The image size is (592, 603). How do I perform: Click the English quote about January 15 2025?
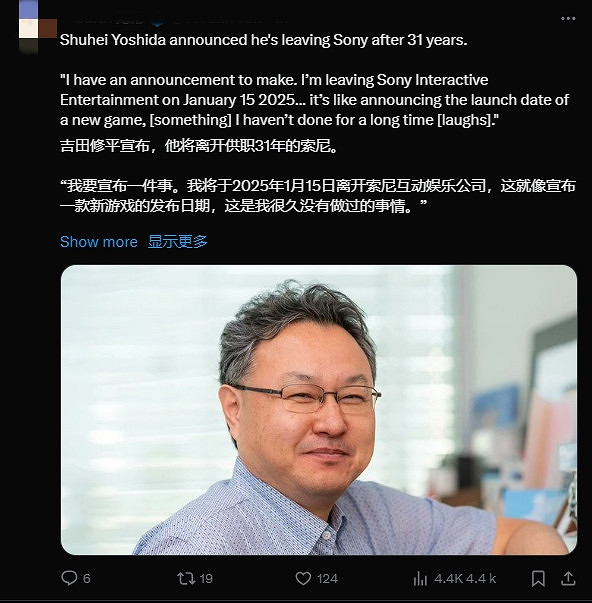314,100
